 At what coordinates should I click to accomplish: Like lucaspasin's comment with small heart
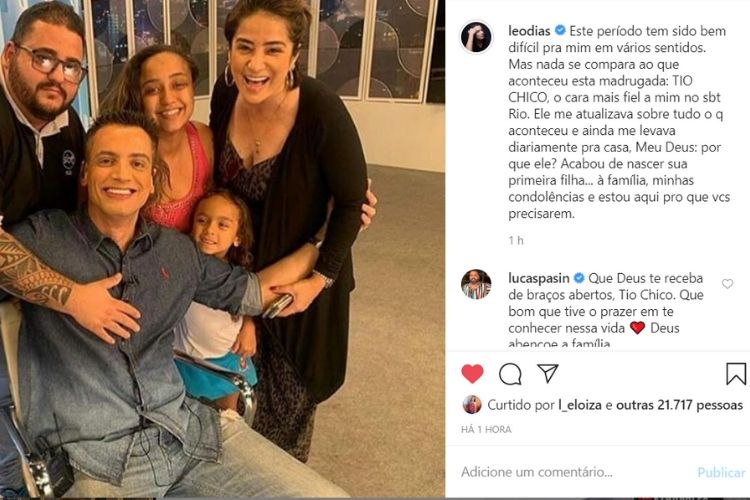(x=727, y=284)
